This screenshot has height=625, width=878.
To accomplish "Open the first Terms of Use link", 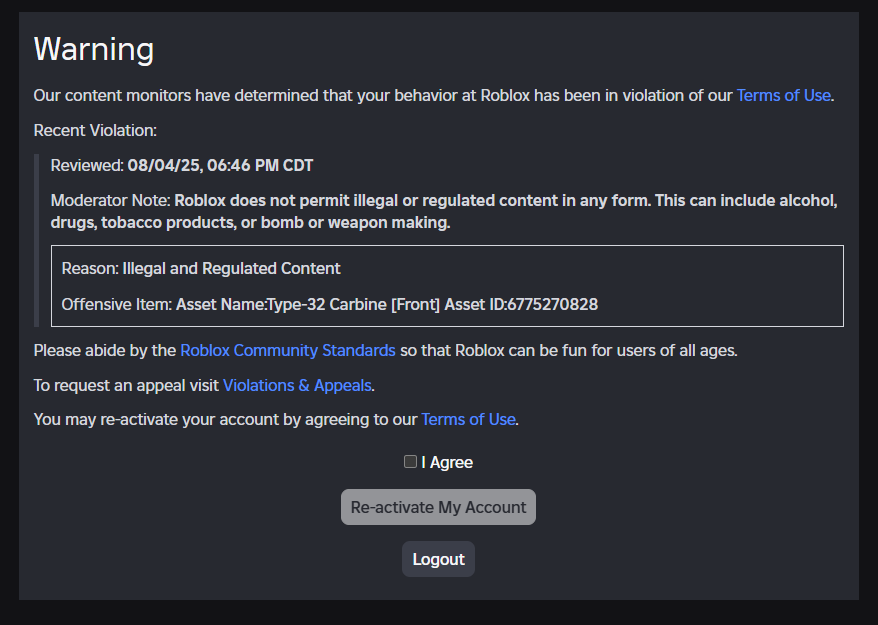I will (783, 95).
